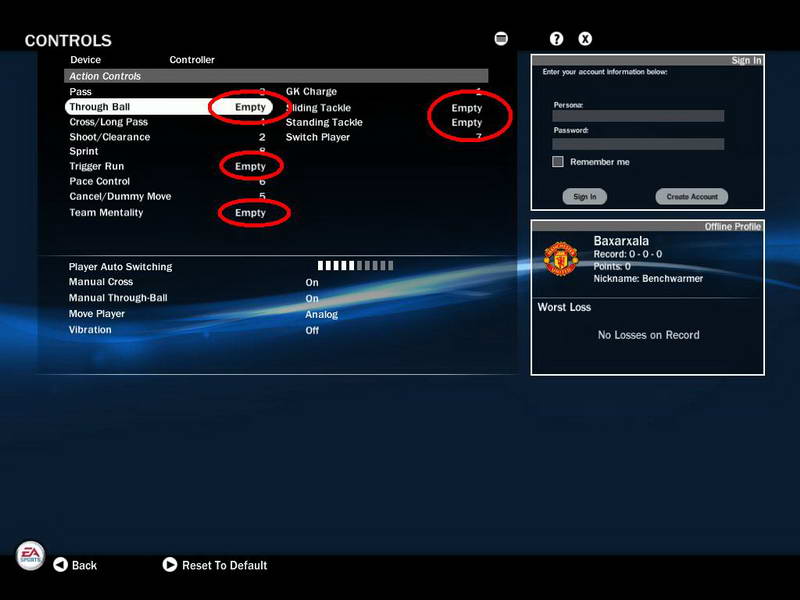Click the EA Sports logo
The height and width of the screenshot is (600, 800).
click(x=30, y=555)
